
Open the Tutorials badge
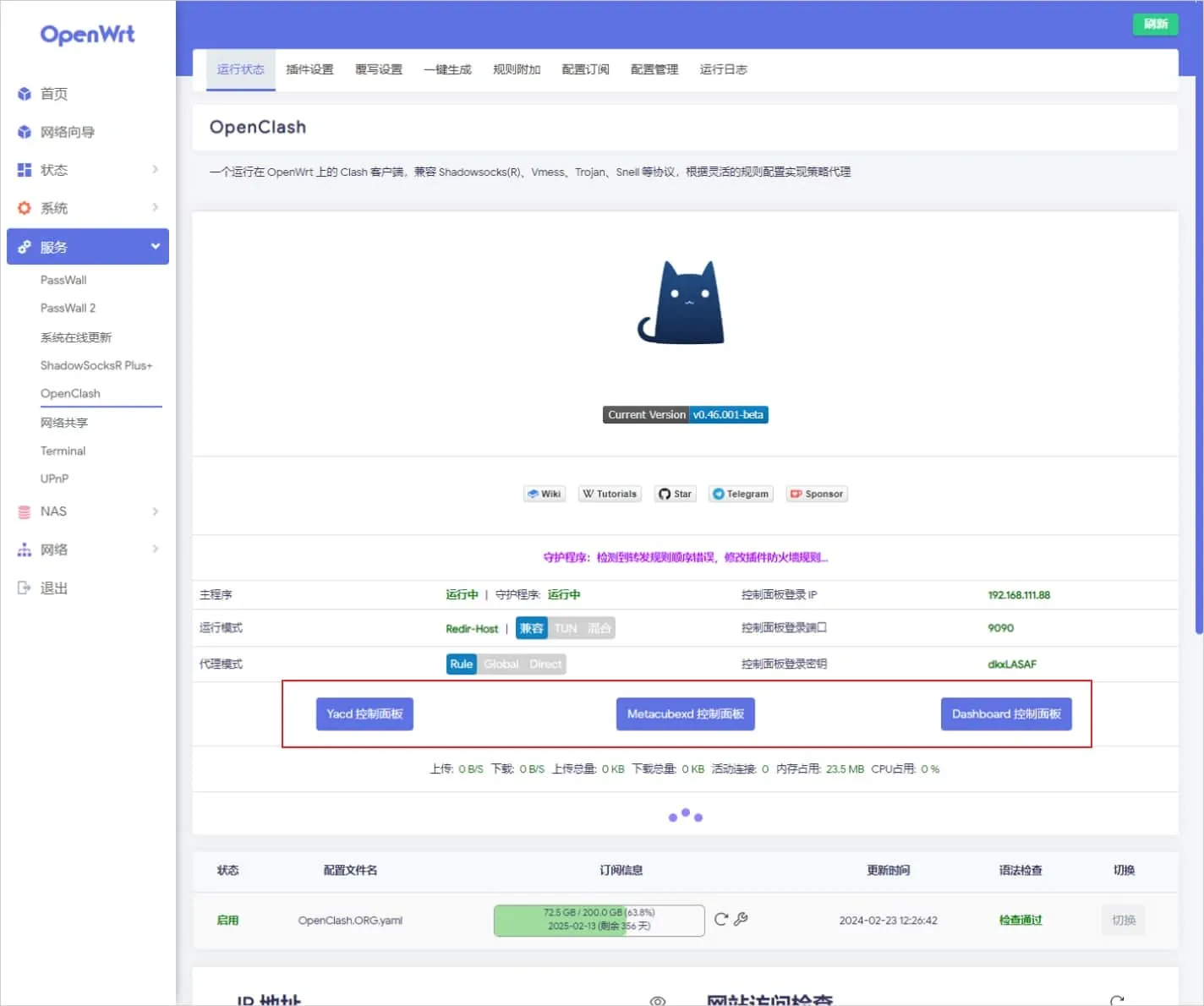610,494
